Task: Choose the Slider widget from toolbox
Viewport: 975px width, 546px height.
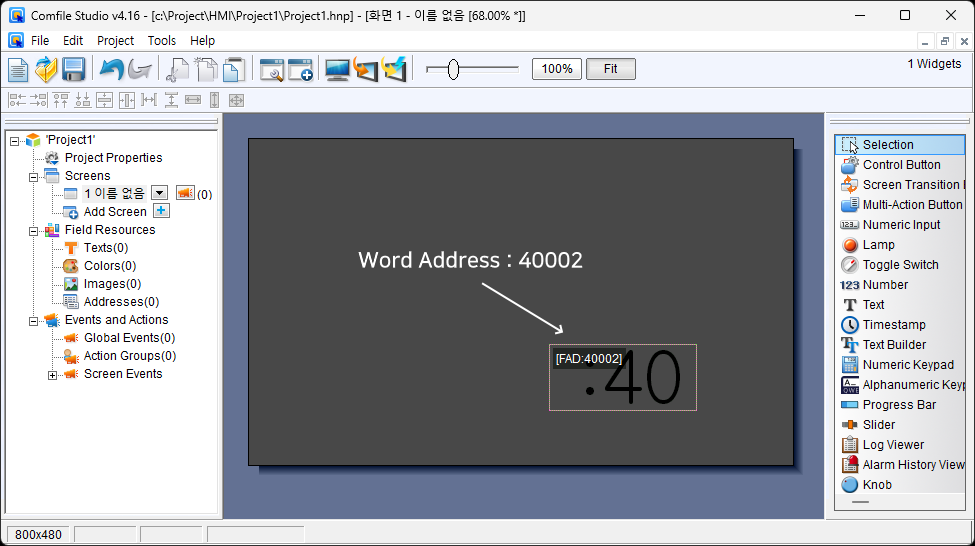Action: click(x=878, y=425)
